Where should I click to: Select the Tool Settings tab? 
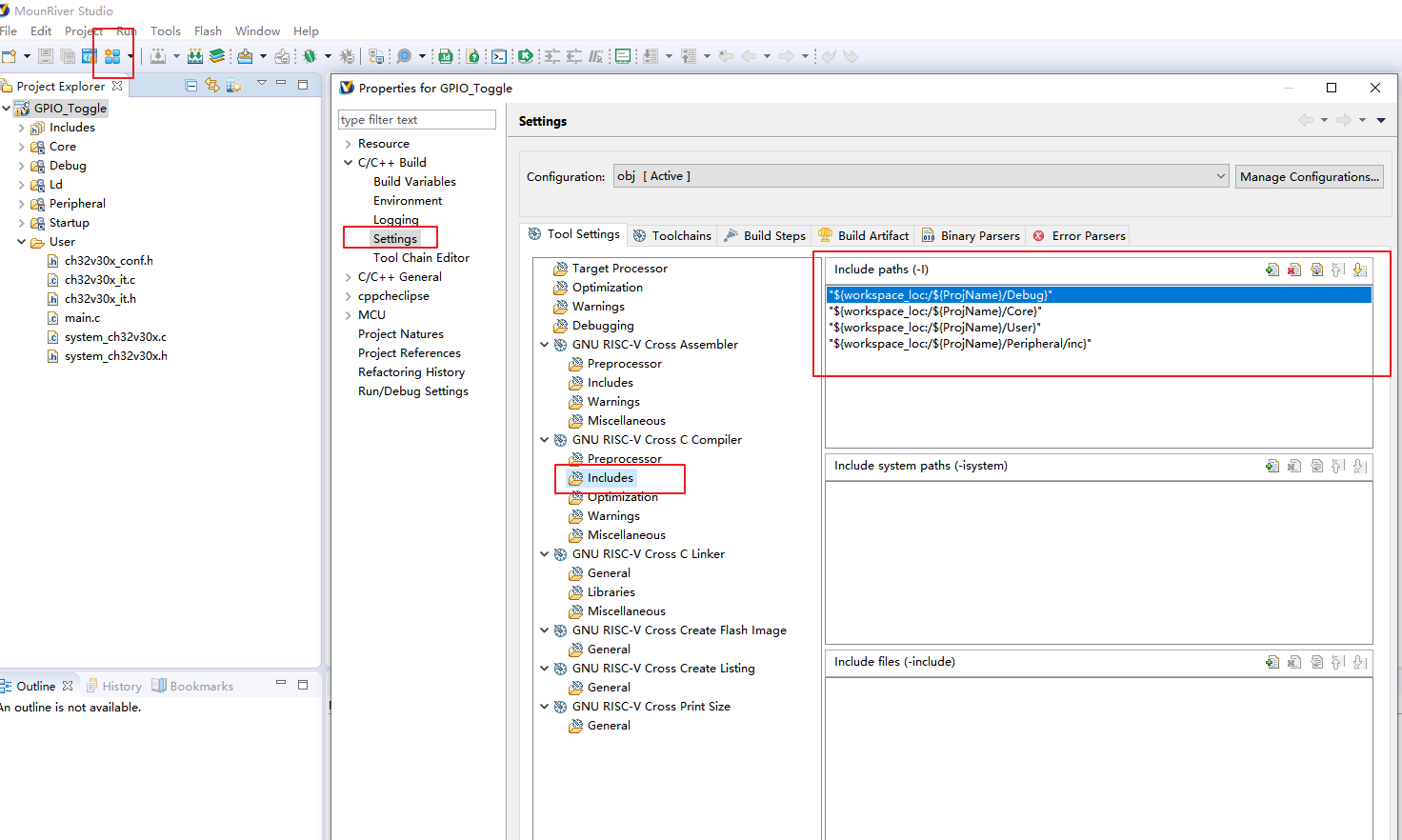pos(573,234)
